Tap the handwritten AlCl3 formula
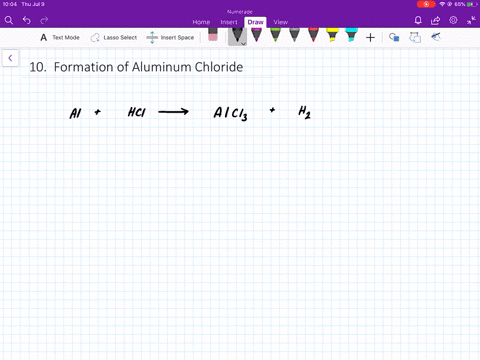The image size is (480, 360). (230, 114)
